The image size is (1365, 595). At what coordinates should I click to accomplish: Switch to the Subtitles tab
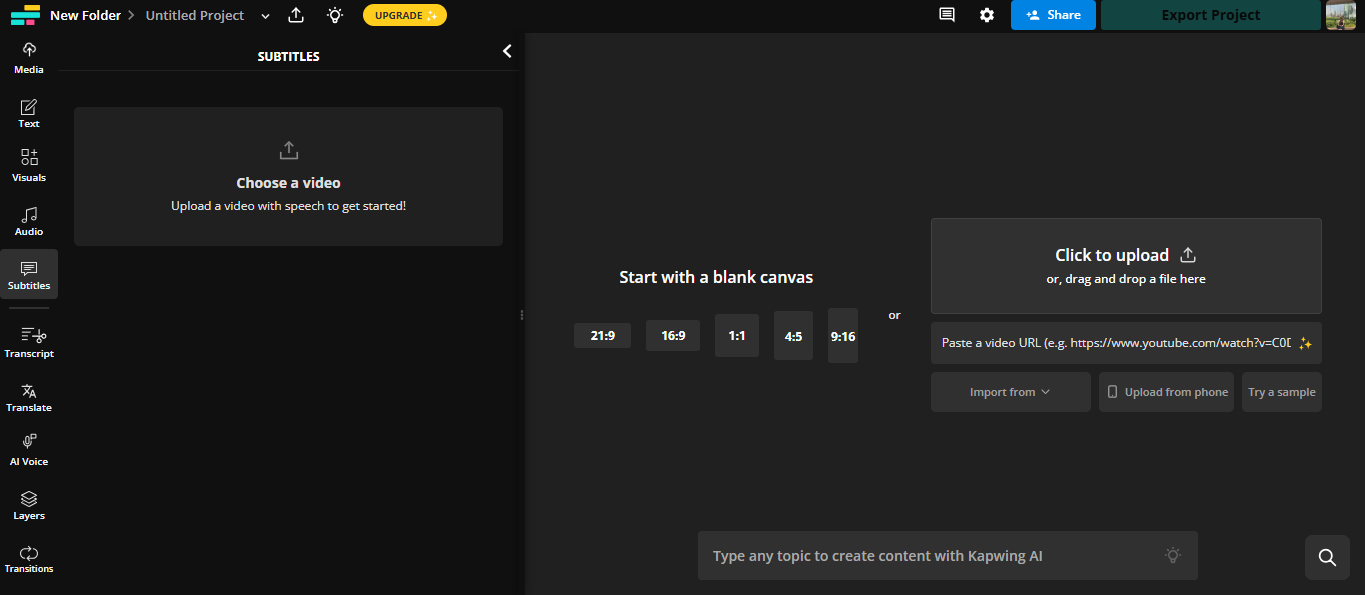29,272
